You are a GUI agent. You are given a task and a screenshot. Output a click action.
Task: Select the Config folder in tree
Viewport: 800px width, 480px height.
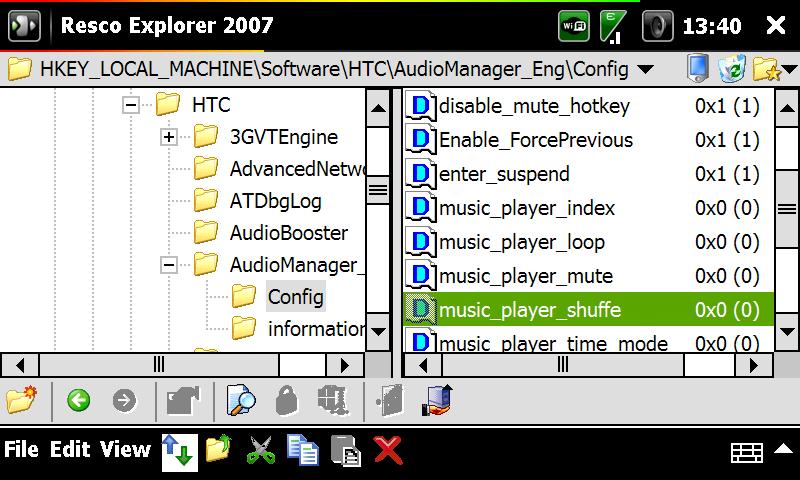pyautogui.click(x=296, y=296)
